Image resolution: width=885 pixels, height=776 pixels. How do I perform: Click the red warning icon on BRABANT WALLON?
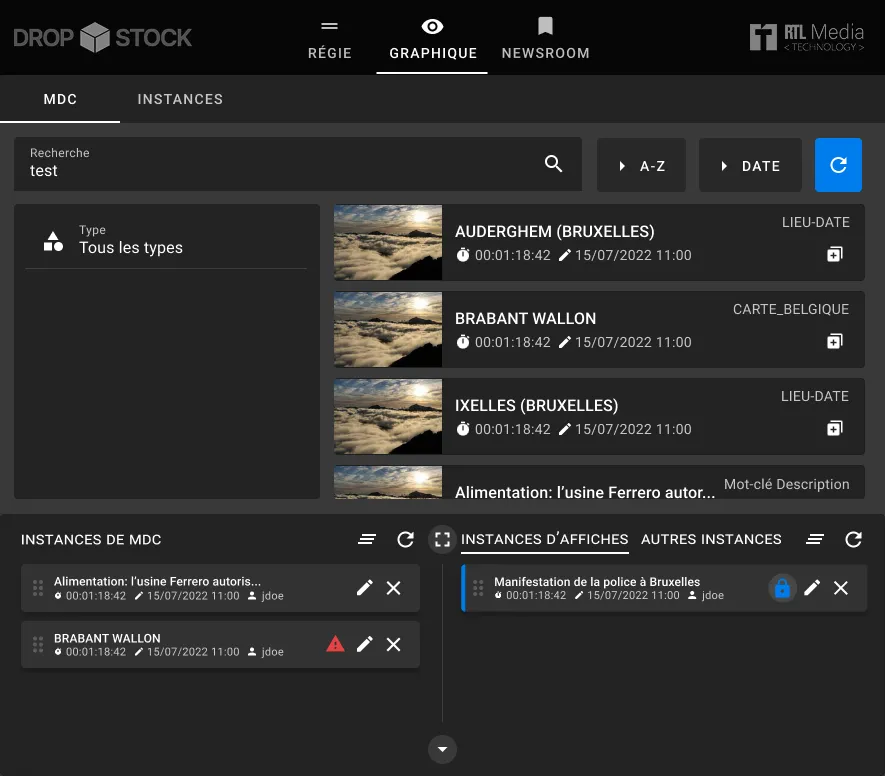click(x=336, y=645)
